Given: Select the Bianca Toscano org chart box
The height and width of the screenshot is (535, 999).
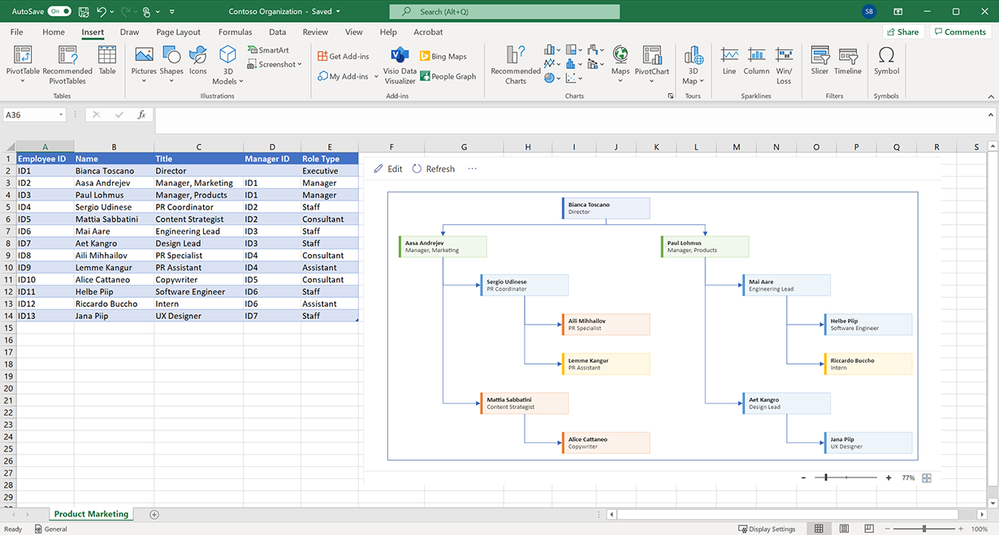Looking at the screenshot, I should click(x=606, y=208).
